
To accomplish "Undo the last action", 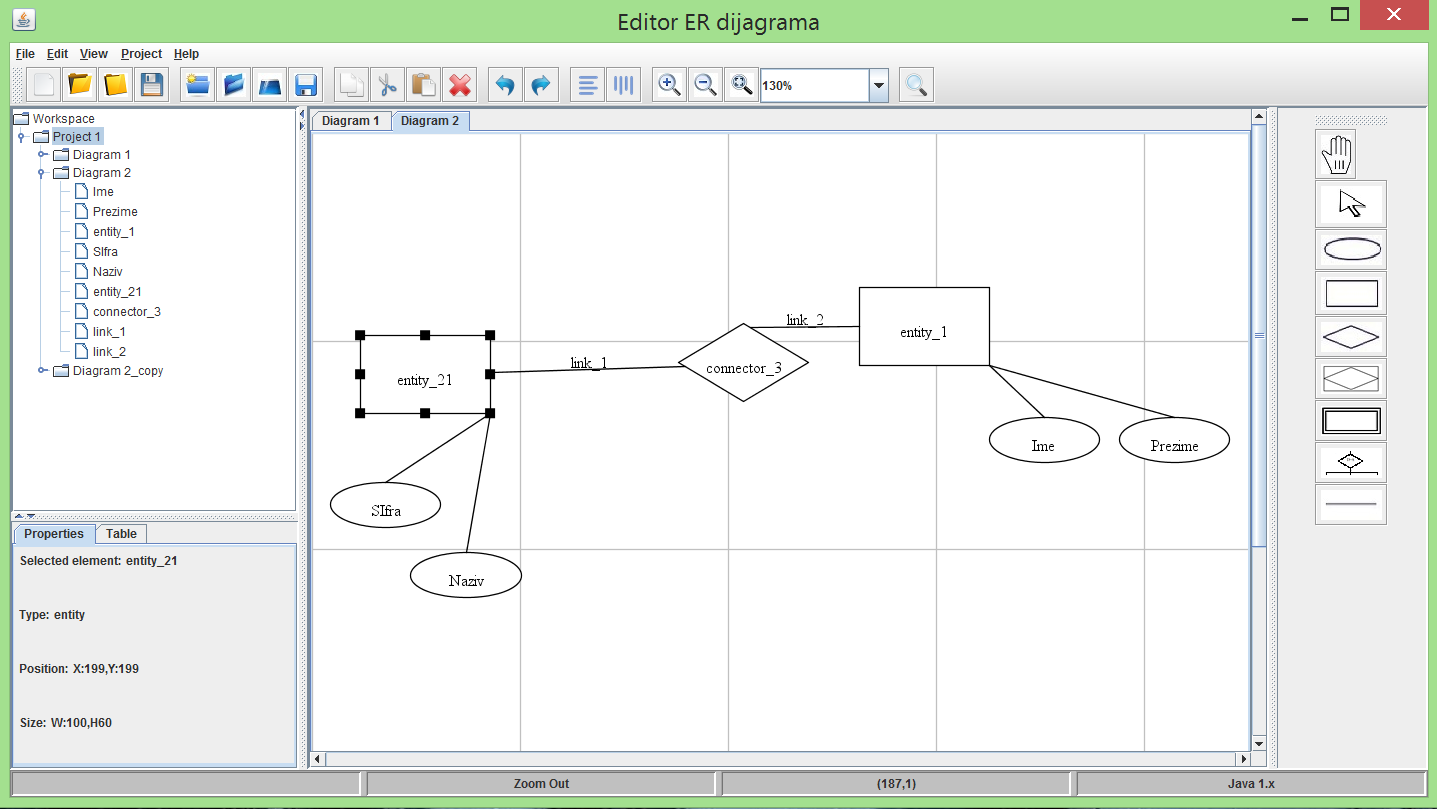I will [505, 85].
